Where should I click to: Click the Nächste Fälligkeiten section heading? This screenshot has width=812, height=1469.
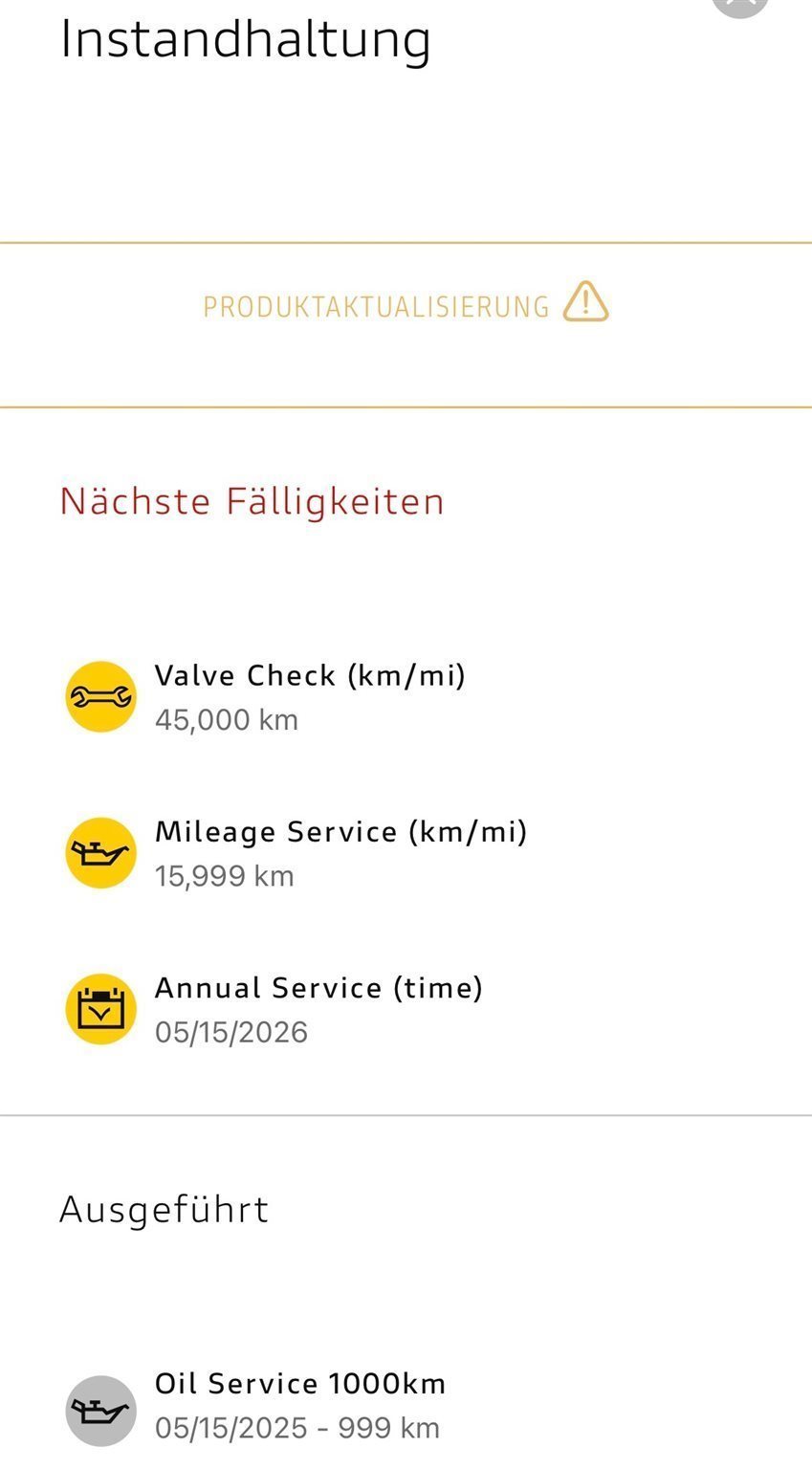252,501
